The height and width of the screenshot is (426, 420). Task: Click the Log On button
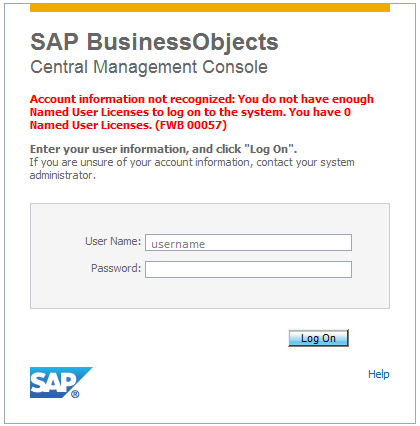(318, 338)
